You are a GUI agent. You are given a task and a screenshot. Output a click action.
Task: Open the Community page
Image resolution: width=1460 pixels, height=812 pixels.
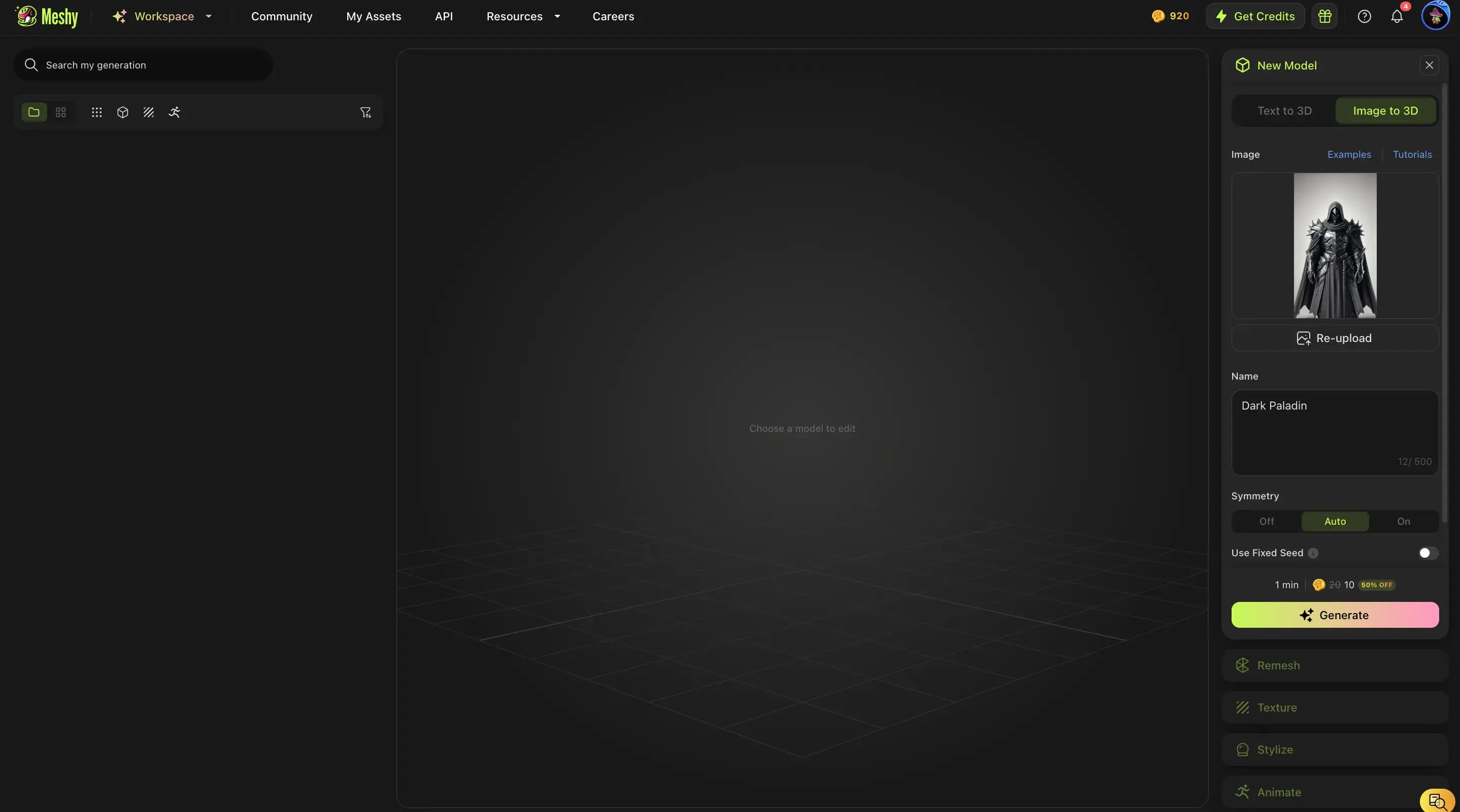[282, 16]
